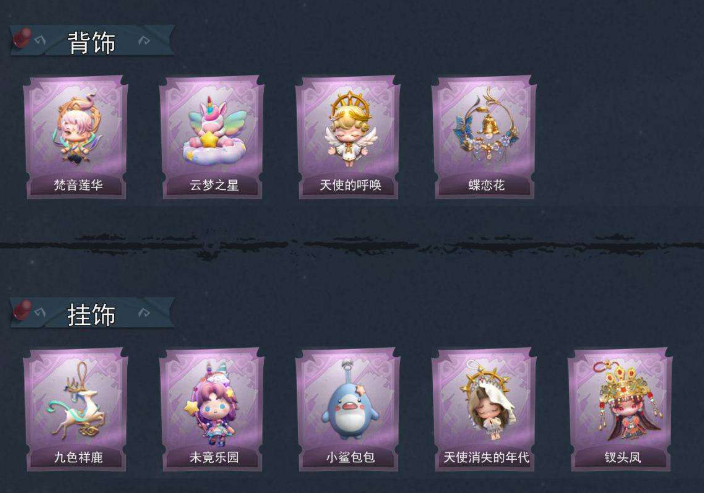
Task: Select the 梵音莲华 back accessory card
Action: coord(76,137)
